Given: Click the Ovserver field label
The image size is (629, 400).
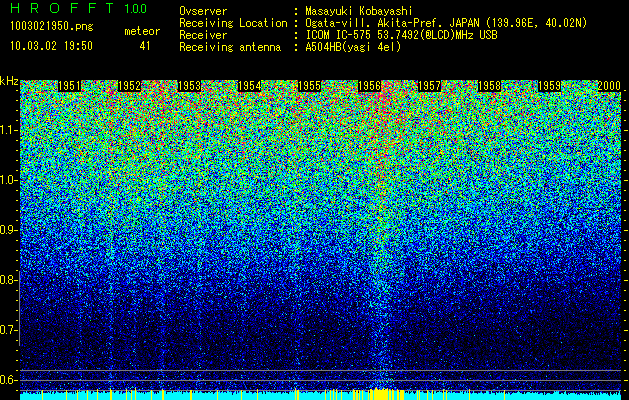Looking at the screenshot, I should pyautogui.click(x=203, y=11).
